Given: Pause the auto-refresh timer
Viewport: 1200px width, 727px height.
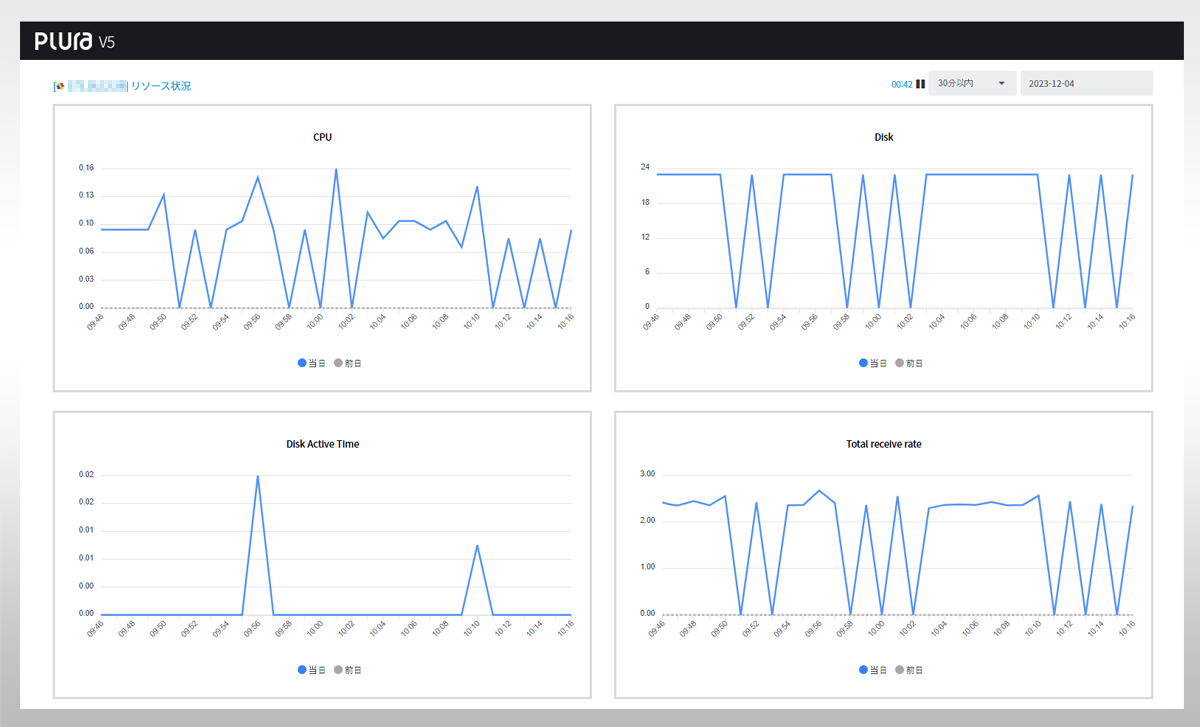Looking at the screenshot, I should coord(920,84).
